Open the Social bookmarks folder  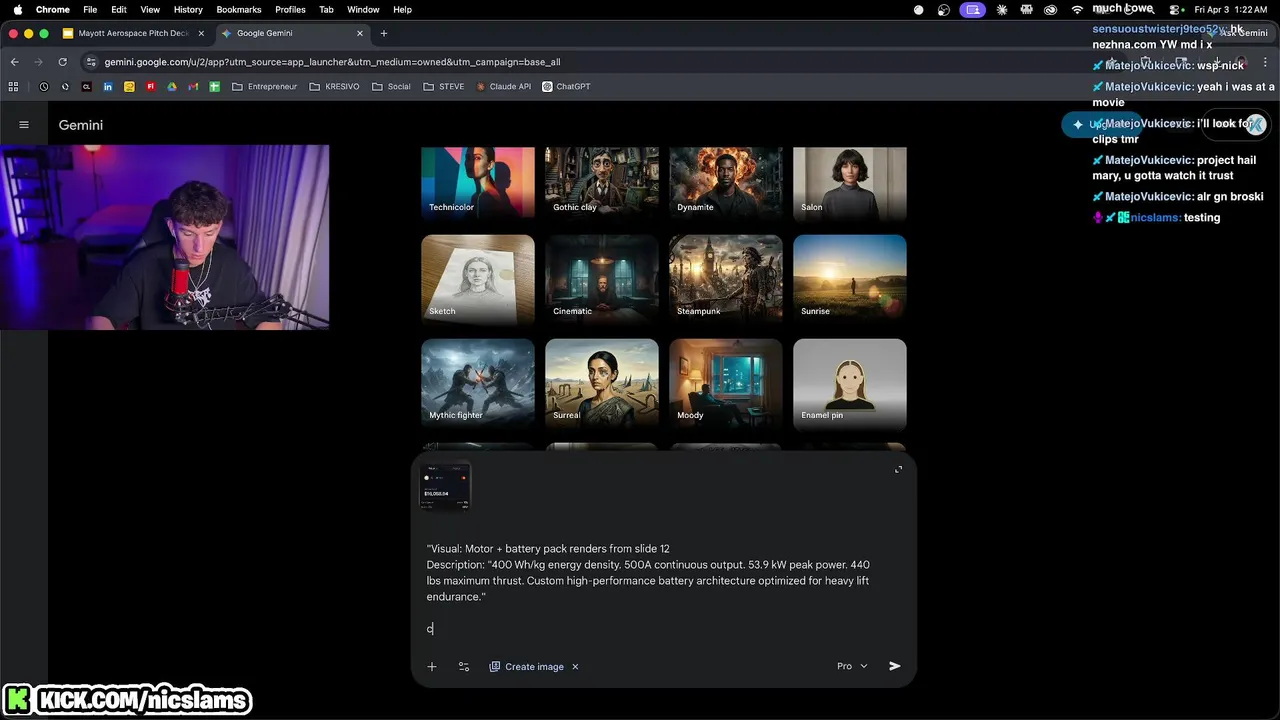391,87
